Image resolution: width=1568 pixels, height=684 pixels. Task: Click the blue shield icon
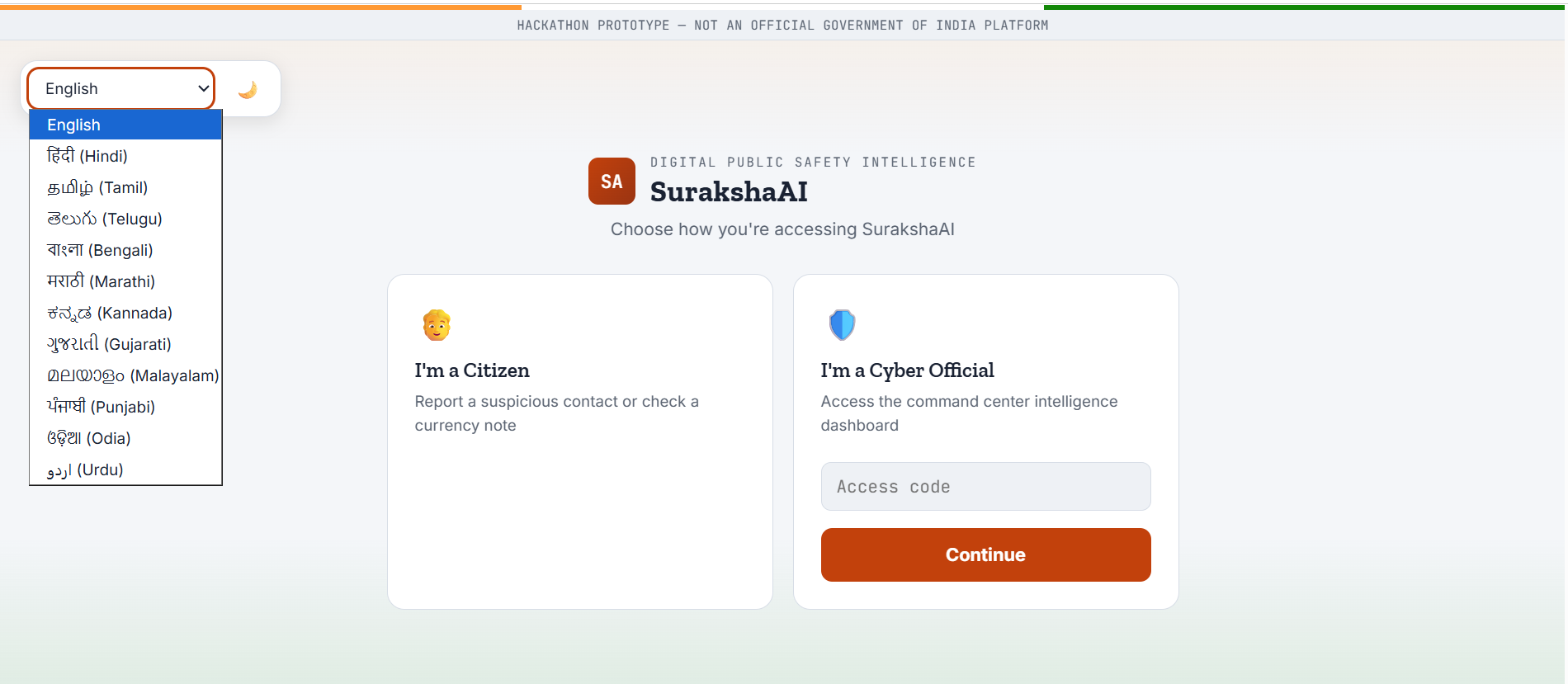[x=842, y=325]
